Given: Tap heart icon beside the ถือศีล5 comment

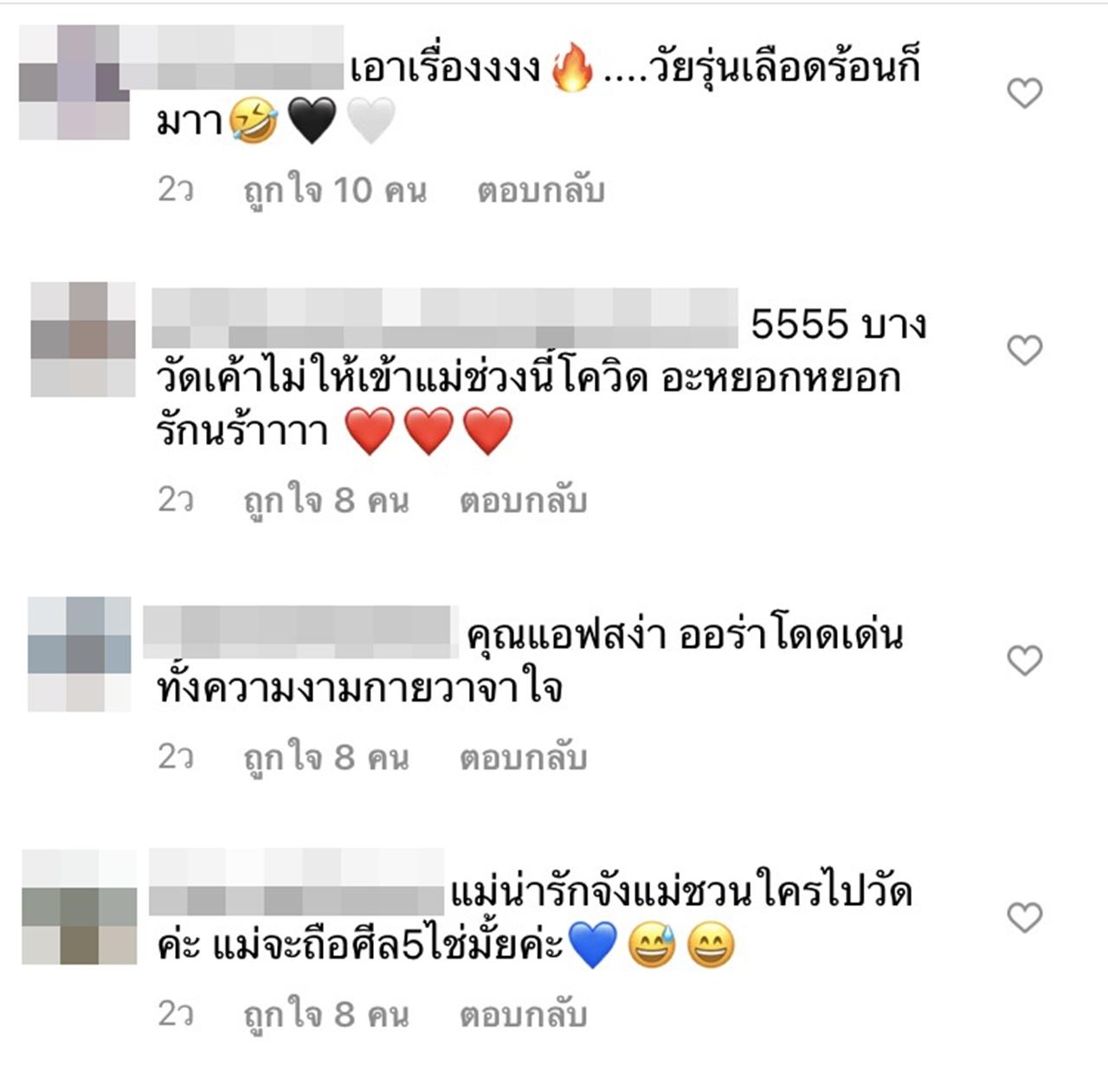Looking at the screenshot, I should click(1025, 918).
